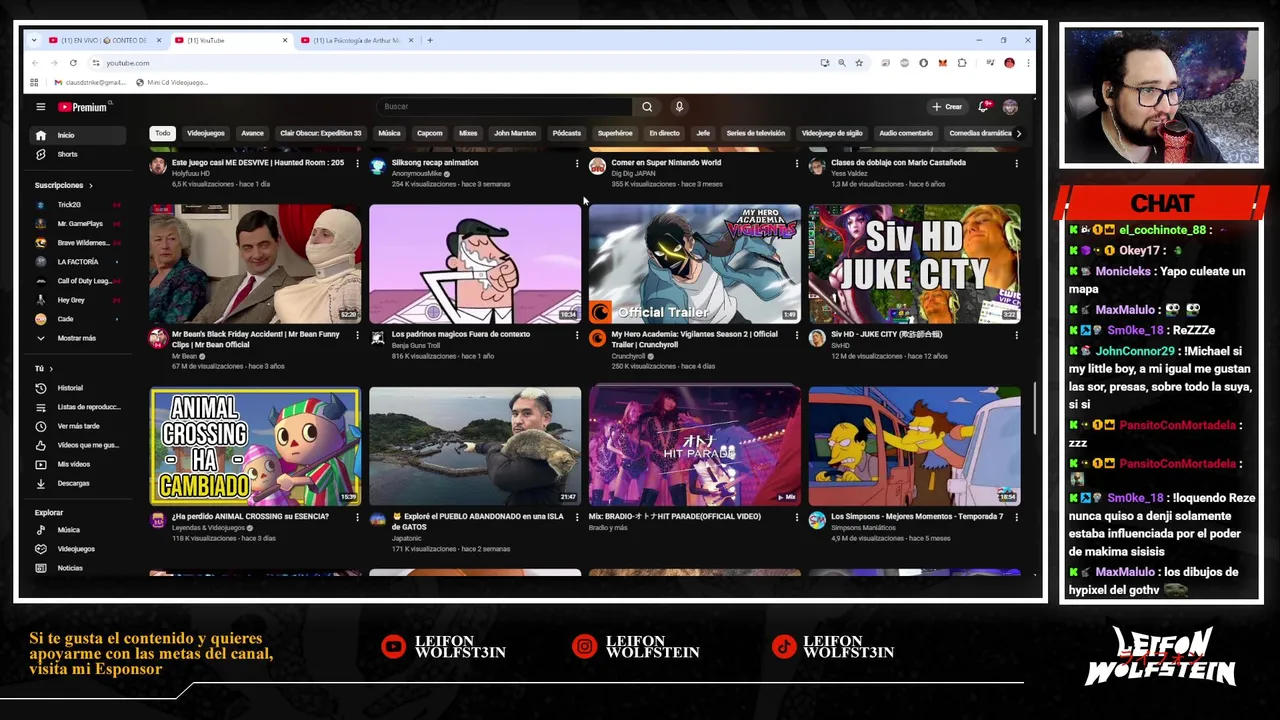This screenshot has height=720, width=1280.
Task: Play Los Simpsons Mejores Momentos thumbnail
Action: tap(915, 446)
